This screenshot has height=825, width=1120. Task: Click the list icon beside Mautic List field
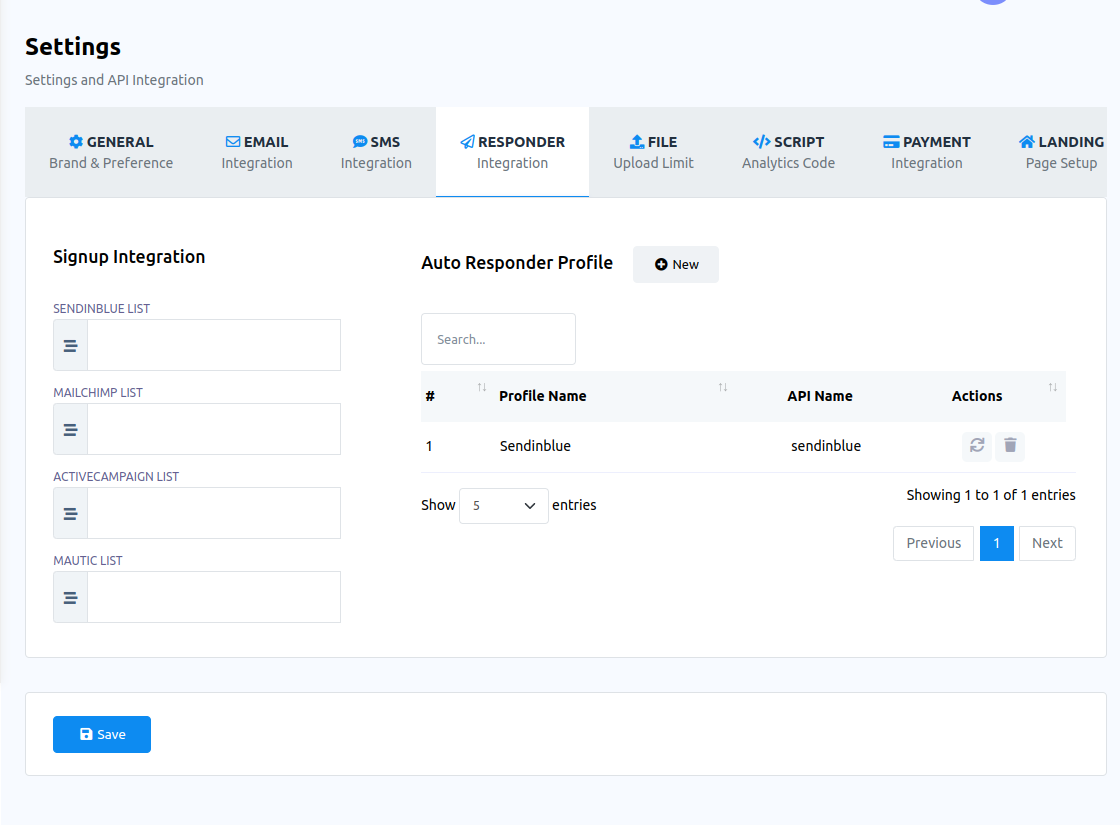click(71, 597)
